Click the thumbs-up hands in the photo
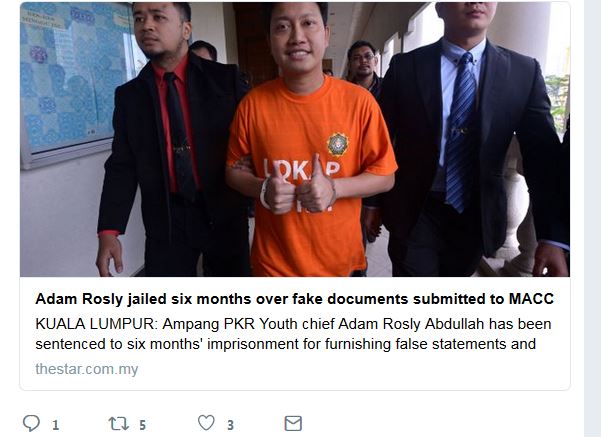Image resolution: width=601 pixels, height=437 pixels. click(x=299, y=186)
